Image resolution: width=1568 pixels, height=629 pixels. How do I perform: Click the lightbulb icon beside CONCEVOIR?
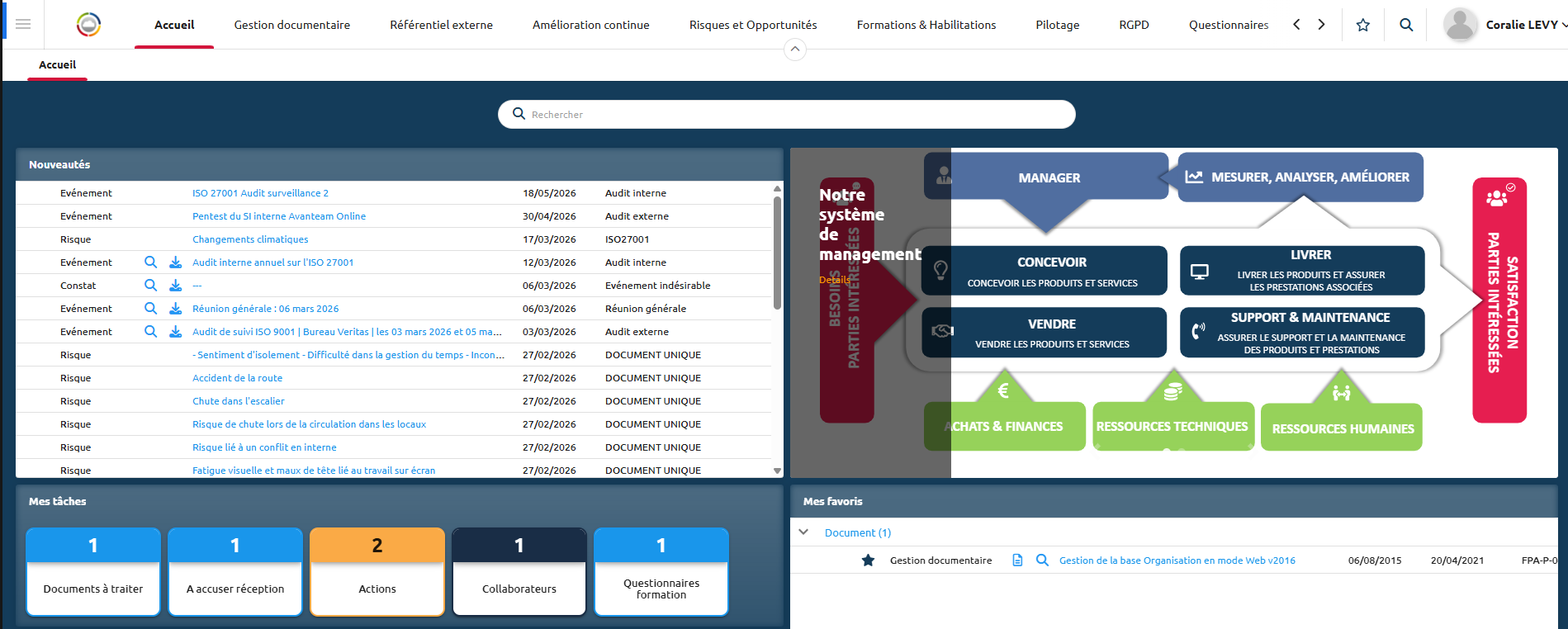pyautogui.click(x=940, y=270)
